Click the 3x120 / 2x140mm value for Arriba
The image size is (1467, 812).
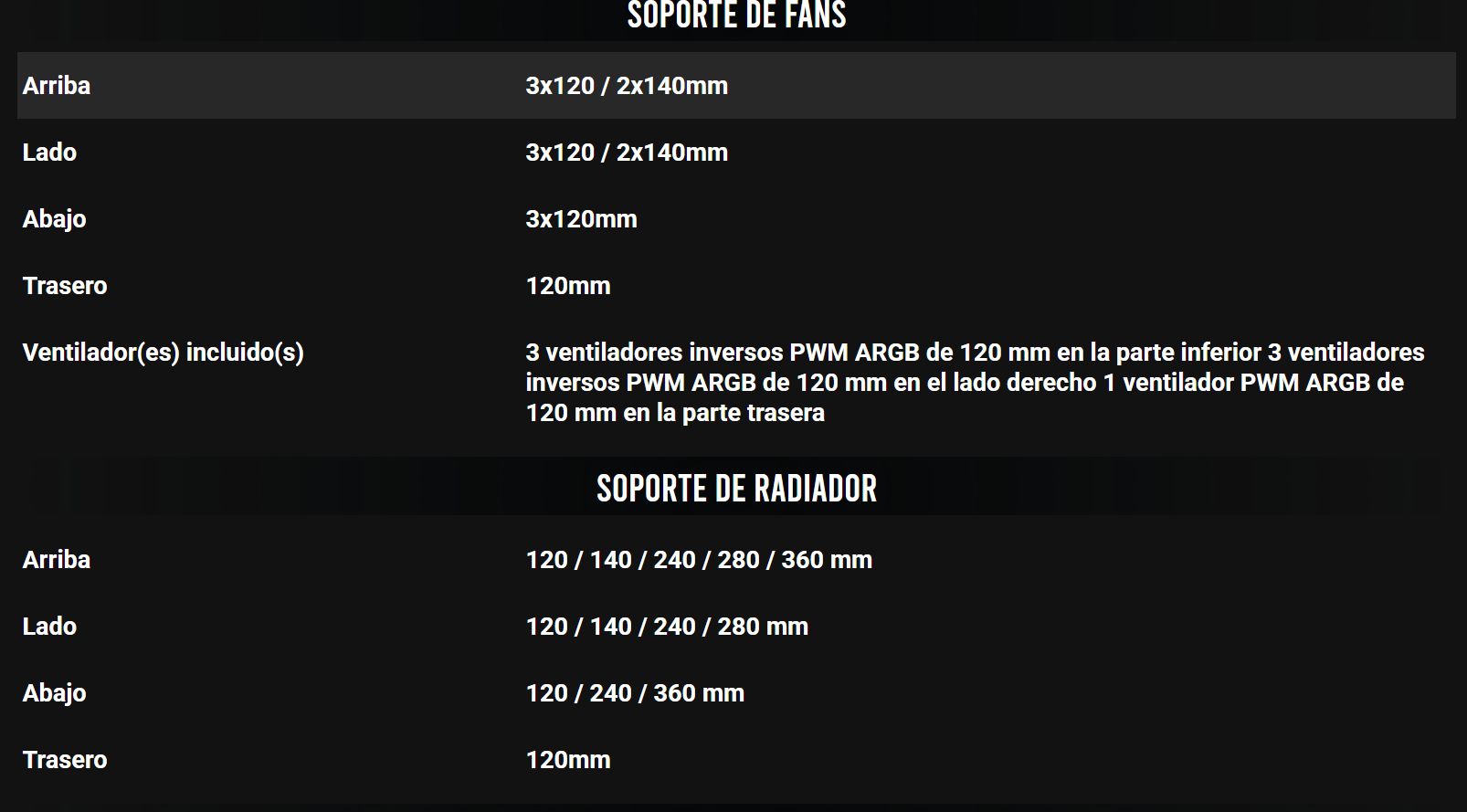(x=627, y=86)
